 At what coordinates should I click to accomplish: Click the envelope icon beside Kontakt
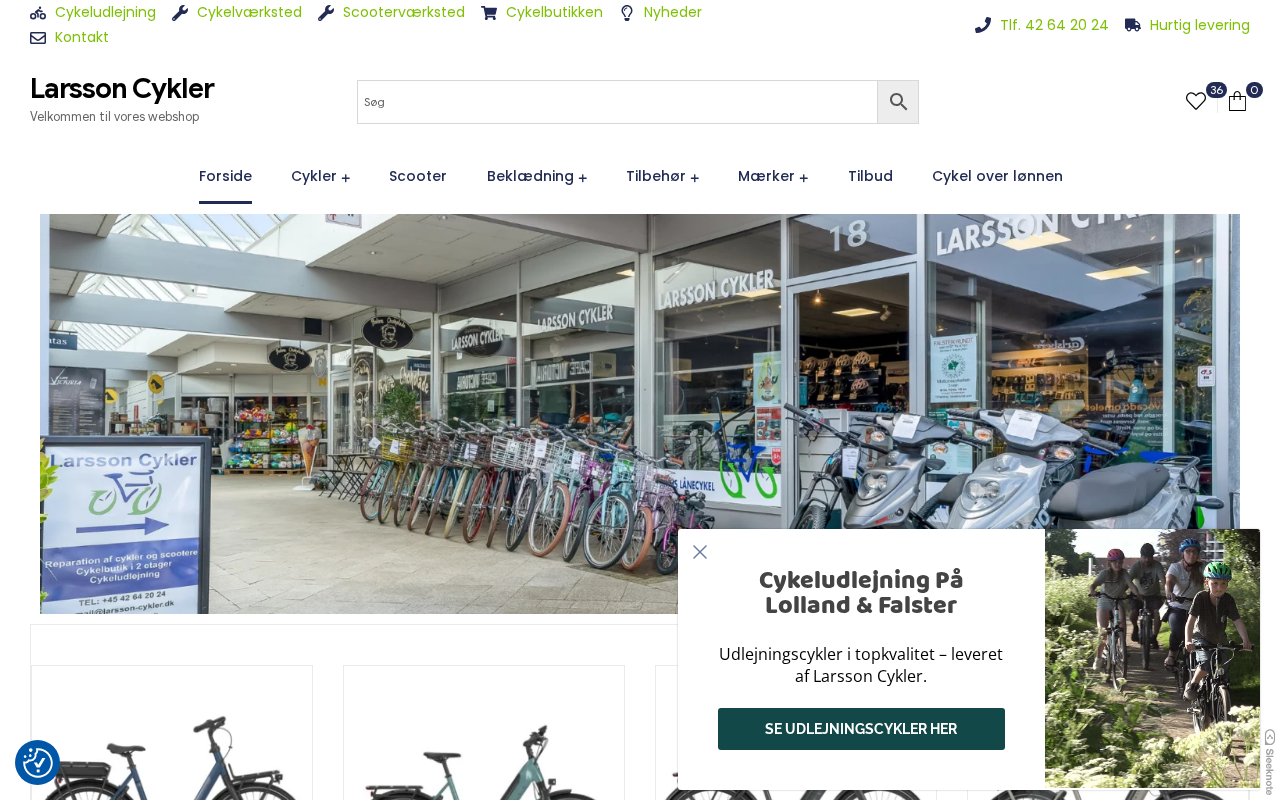tap(38, 38)
